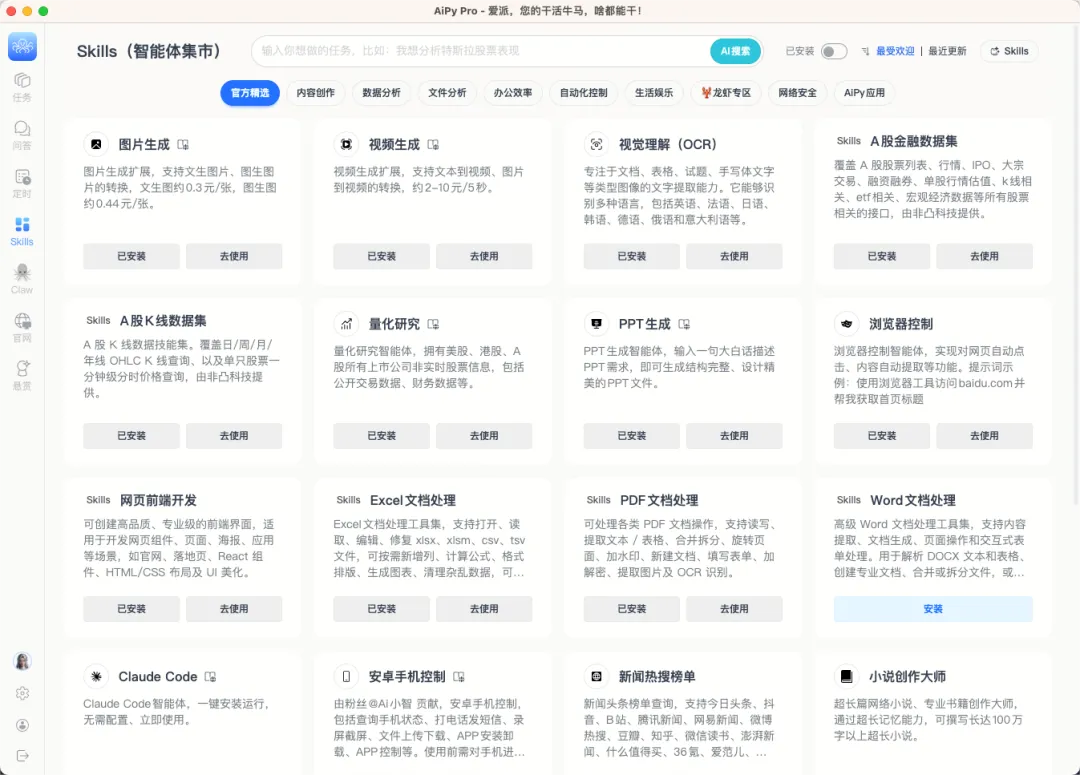The height and width of the screenshot is (775, 1080).
Task: Click 去使用 on the A股金融数据集 card
Action: click(x=984, y=256)
